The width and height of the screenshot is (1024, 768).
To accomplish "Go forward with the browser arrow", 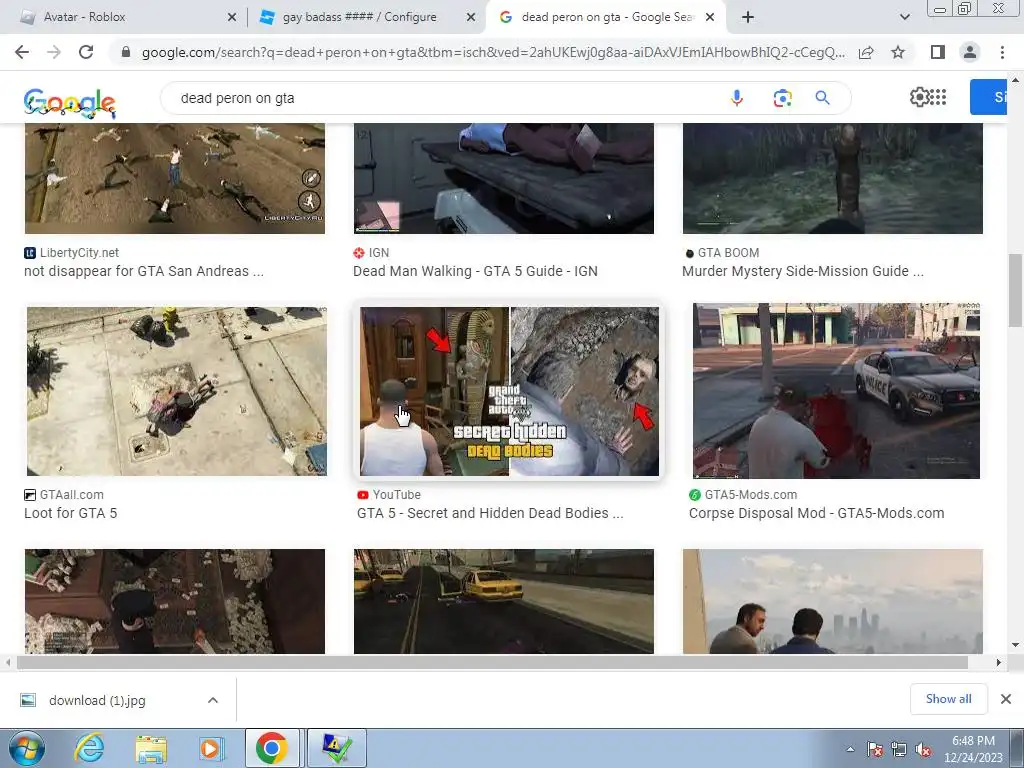I will point(54,52).
